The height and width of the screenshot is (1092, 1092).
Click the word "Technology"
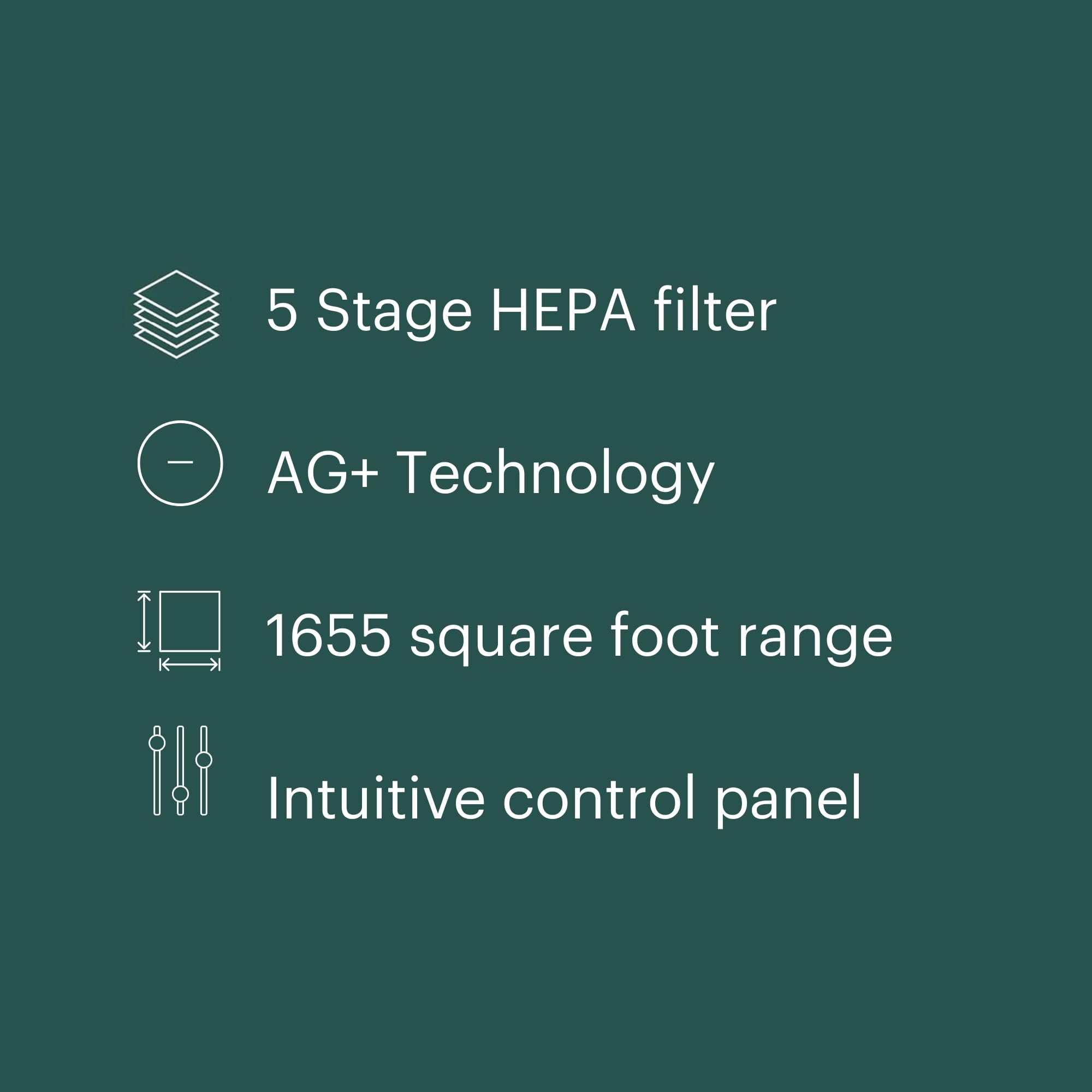tap(556, 473)
